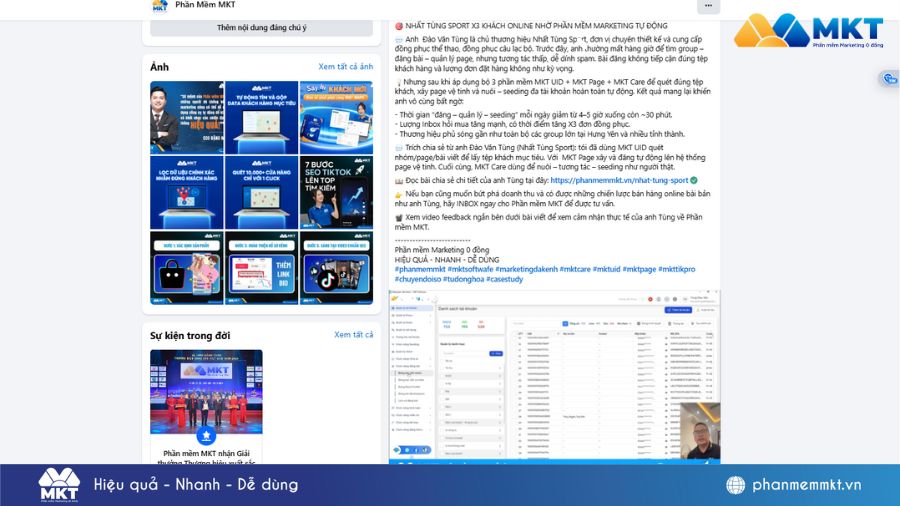Play the video feedback in the post
This screenshot has width=900, height=506.
[x=554, y=375]
